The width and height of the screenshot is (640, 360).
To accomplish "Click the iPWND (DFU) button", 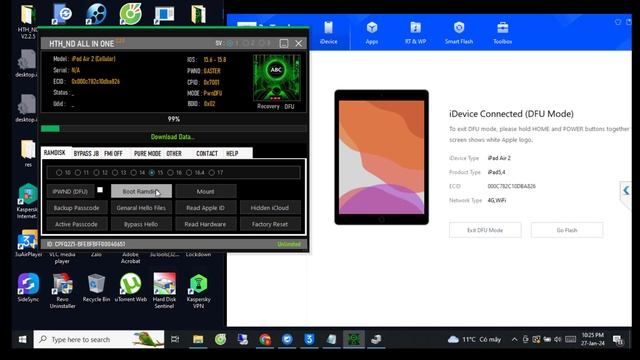I will 70,191.
